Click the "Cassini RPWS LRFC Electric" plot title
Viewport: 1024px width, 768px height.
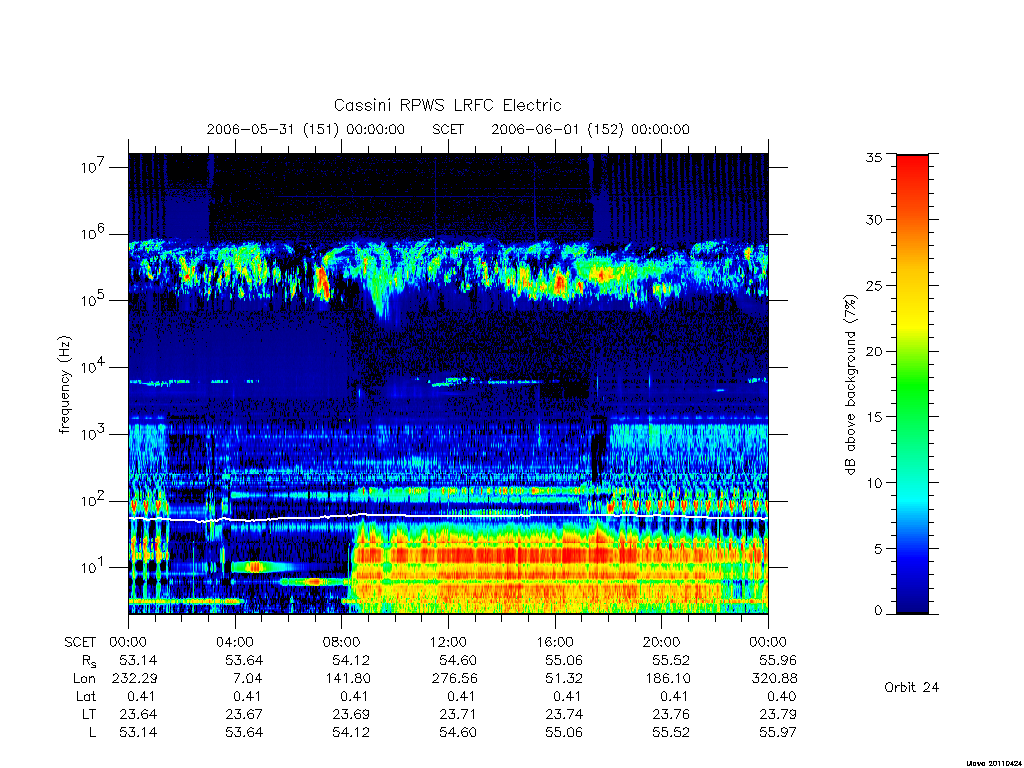pyautogui.click(x=447, y=105)
